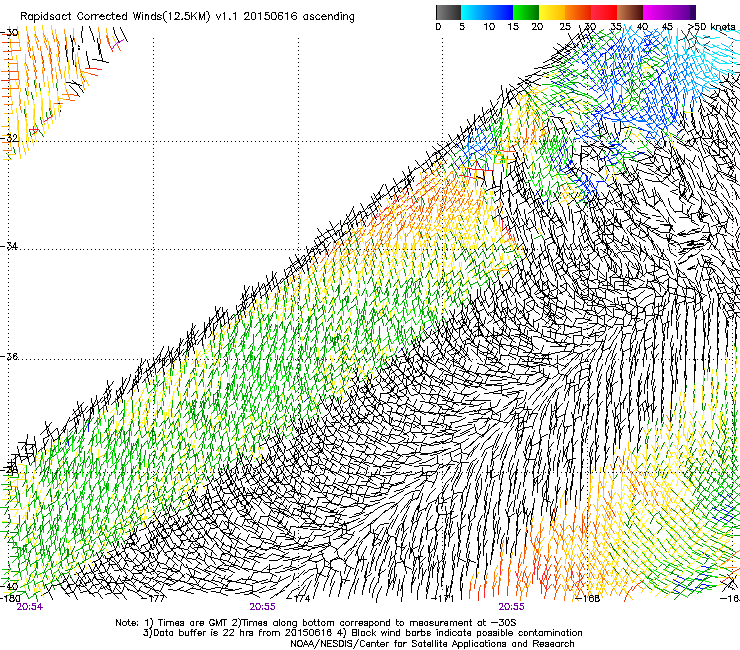Screen dimensions: 740x650
Task: Click note 'Times along bottom correspond to measurement'
Action: (358, 623)
